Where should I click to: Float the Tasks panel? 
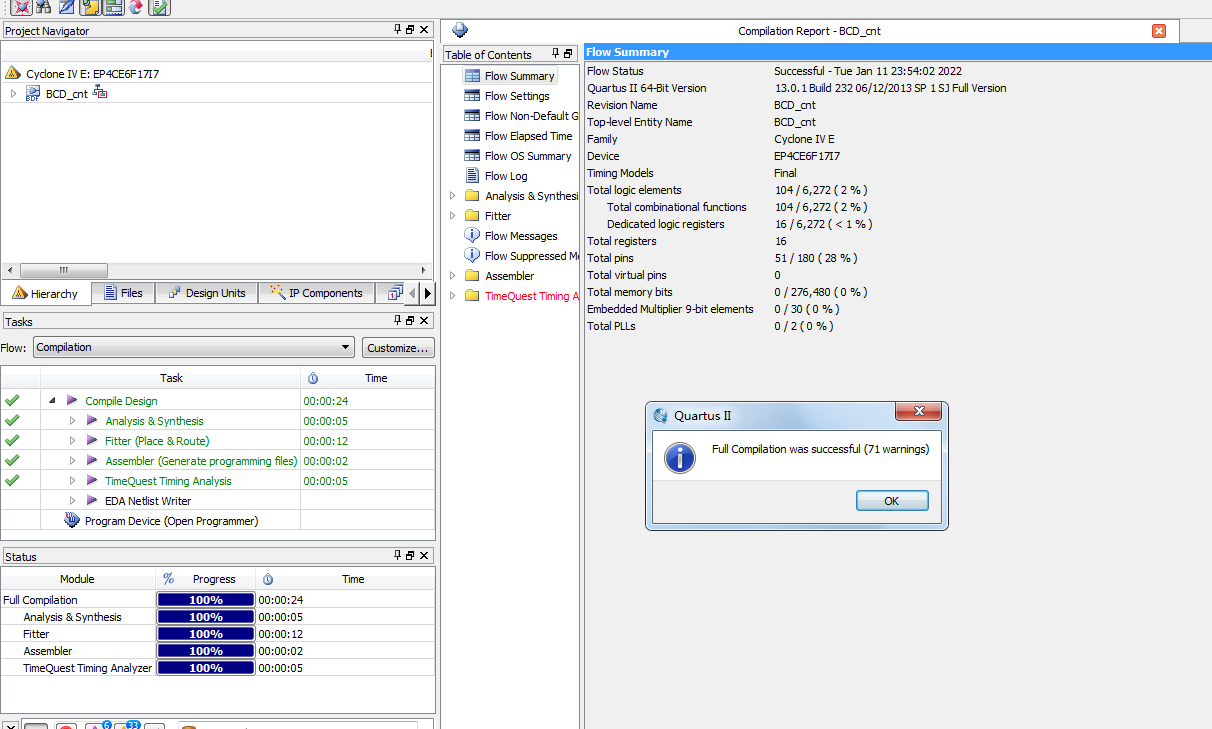[410, 320]
